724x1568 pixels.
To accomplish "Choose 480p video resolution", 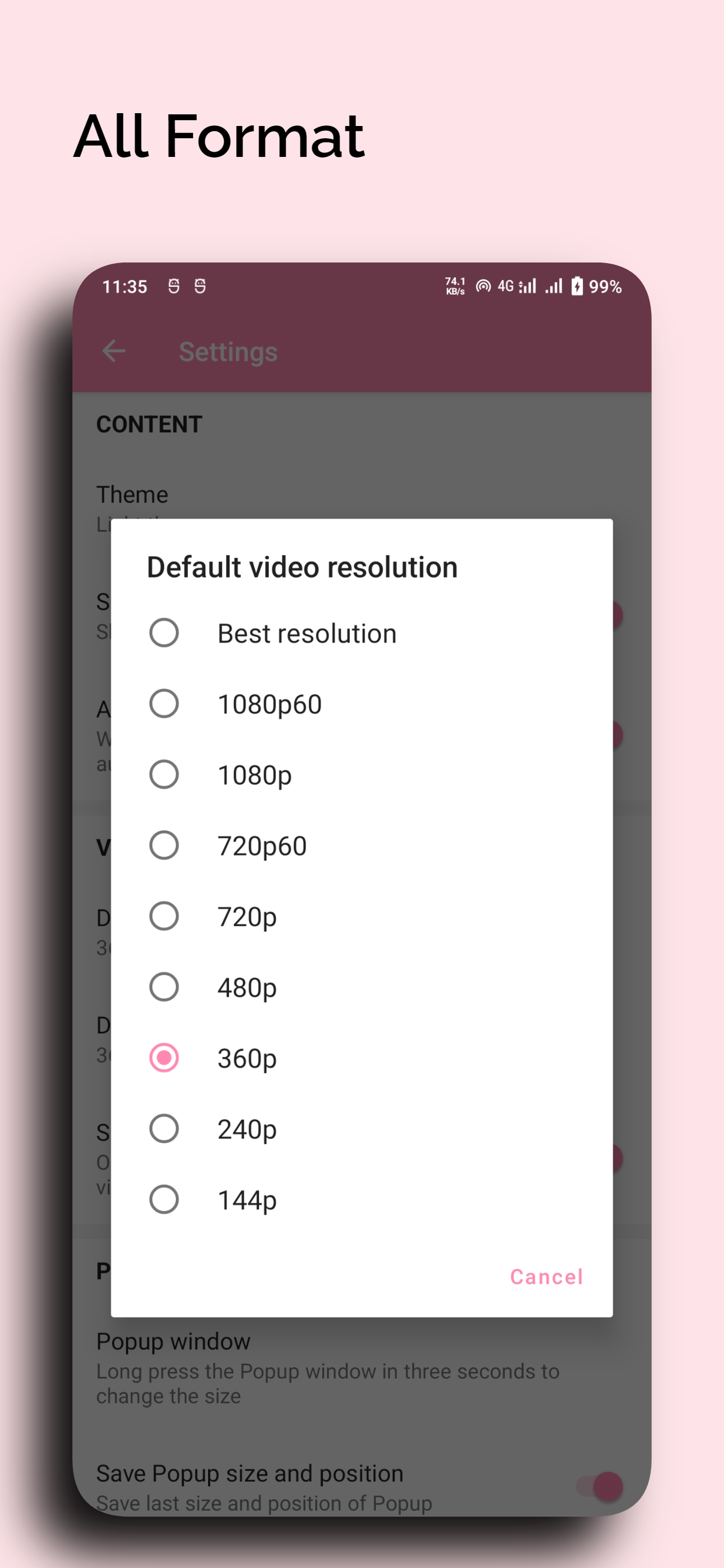I will pos(164,986).
